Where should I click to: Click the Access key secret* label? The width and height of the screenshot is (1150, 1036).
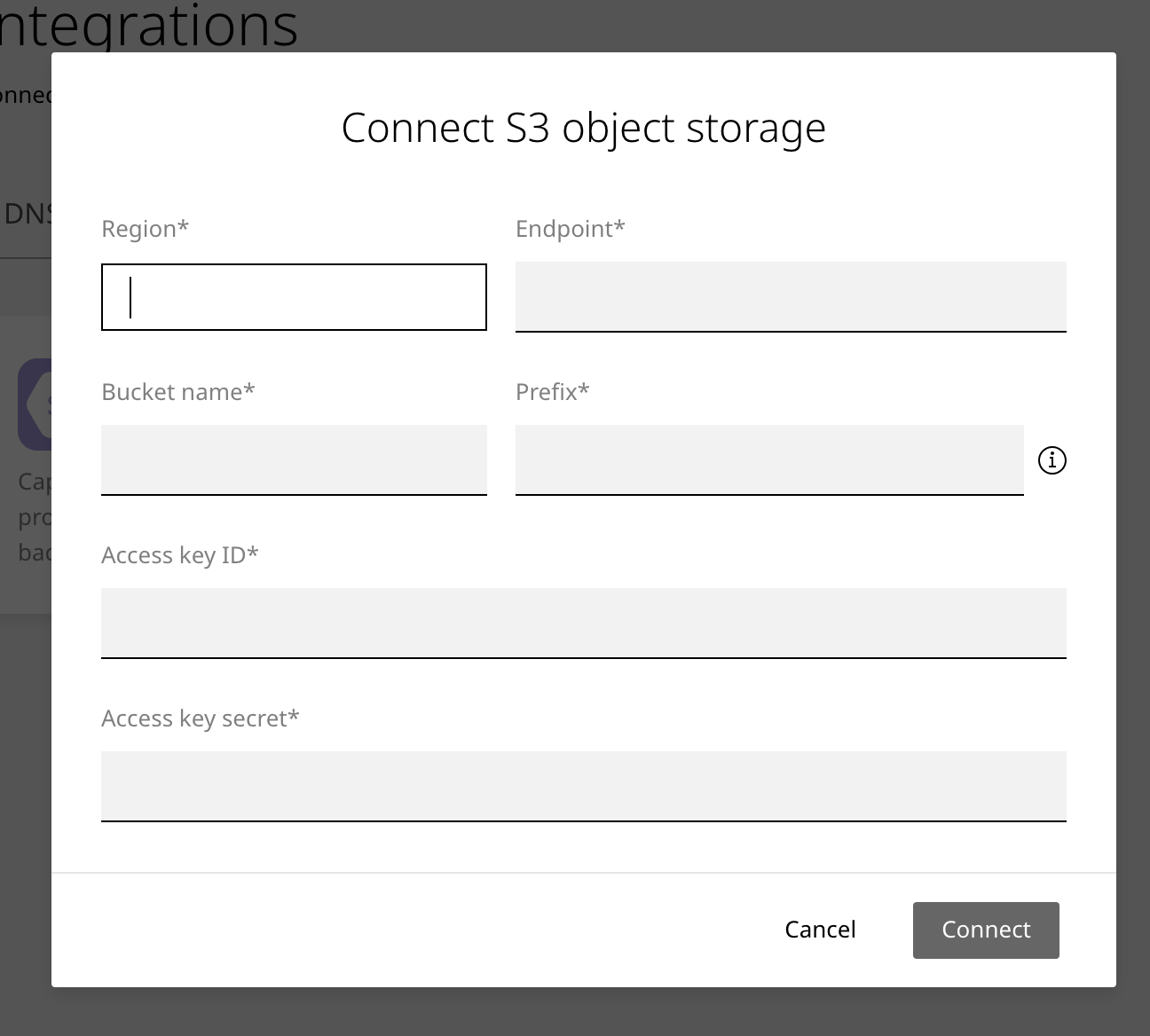[x=200, y=718]
